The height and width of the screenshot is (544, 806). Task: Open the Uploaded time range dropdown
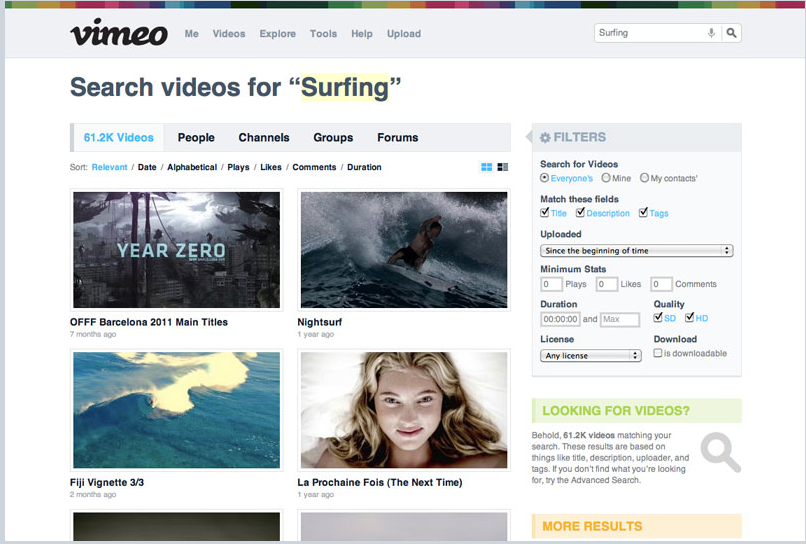[x=636, y=250]
